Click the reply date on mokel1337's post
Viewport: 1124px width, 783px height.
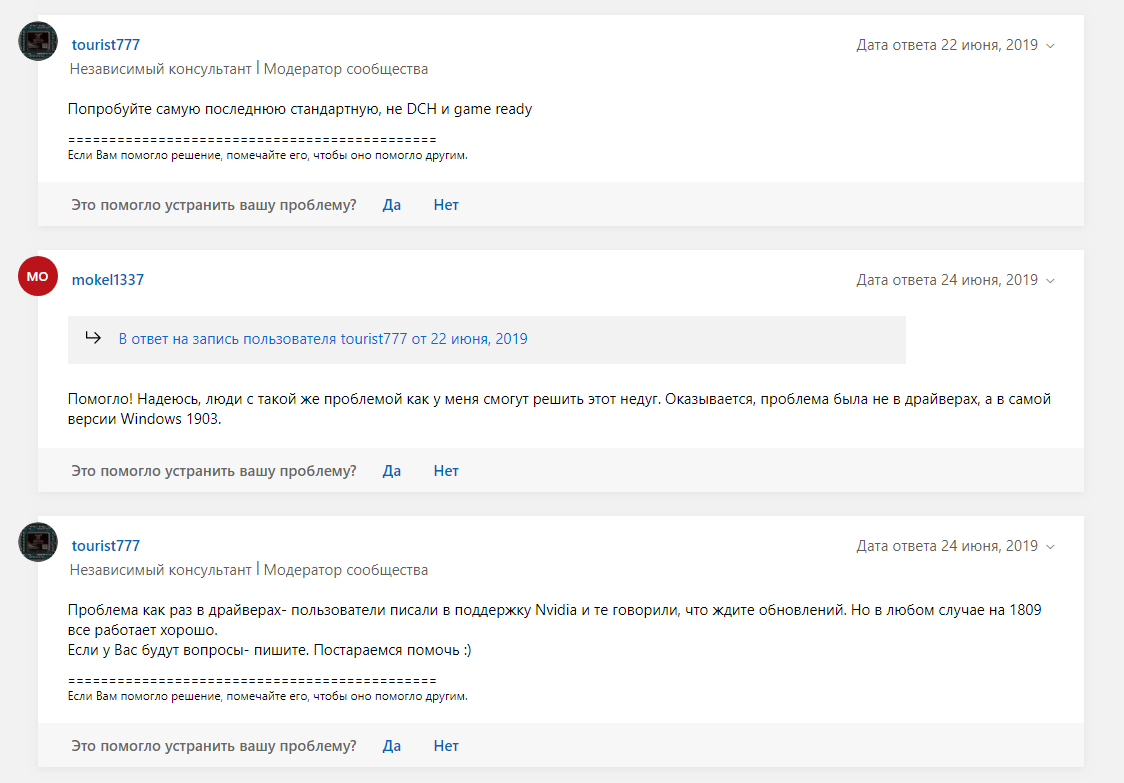tap(947, 280)
